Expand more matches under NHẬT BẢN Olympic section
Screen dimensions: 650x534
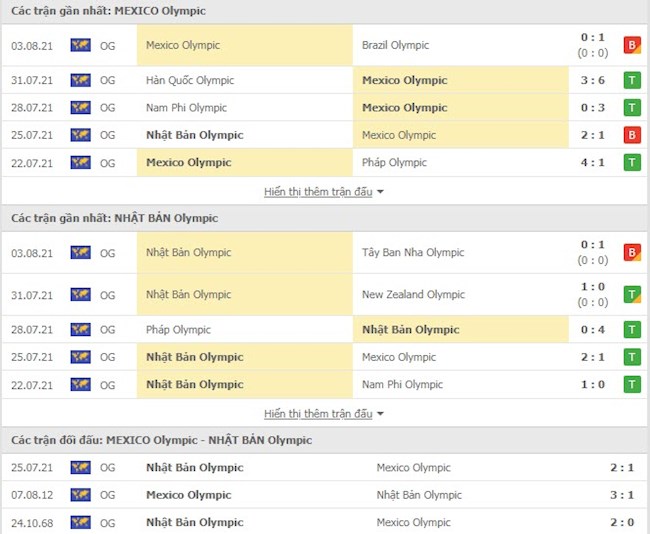click(x=324, y=413)
